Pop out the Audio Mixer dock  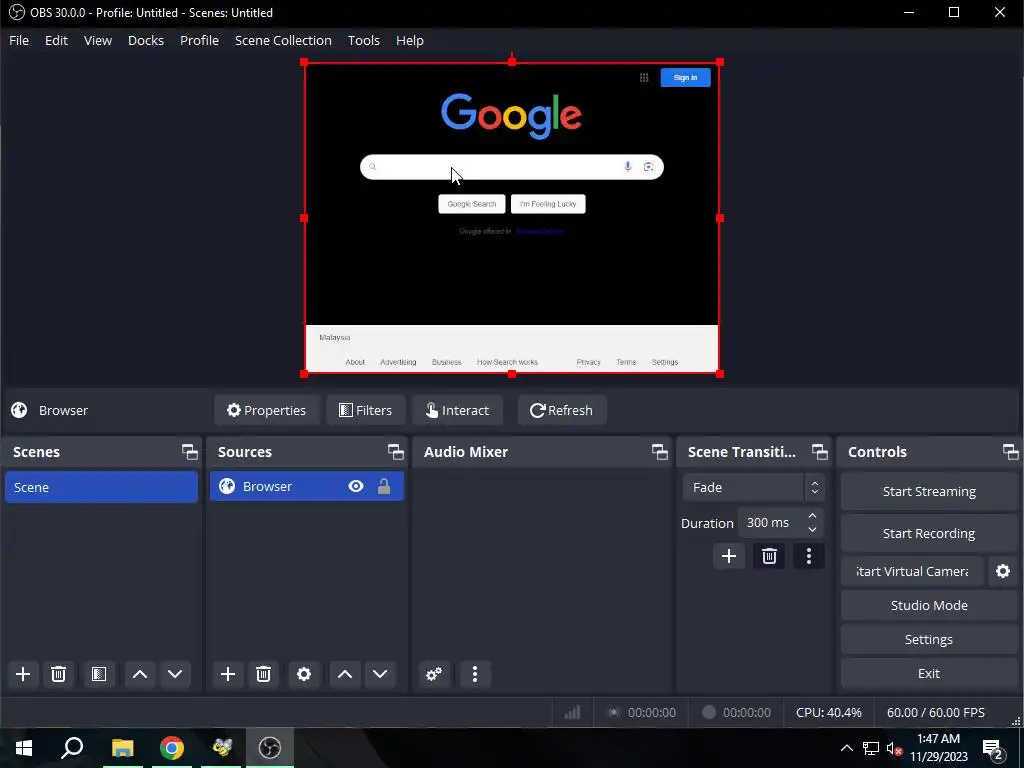tap(660, 452)
